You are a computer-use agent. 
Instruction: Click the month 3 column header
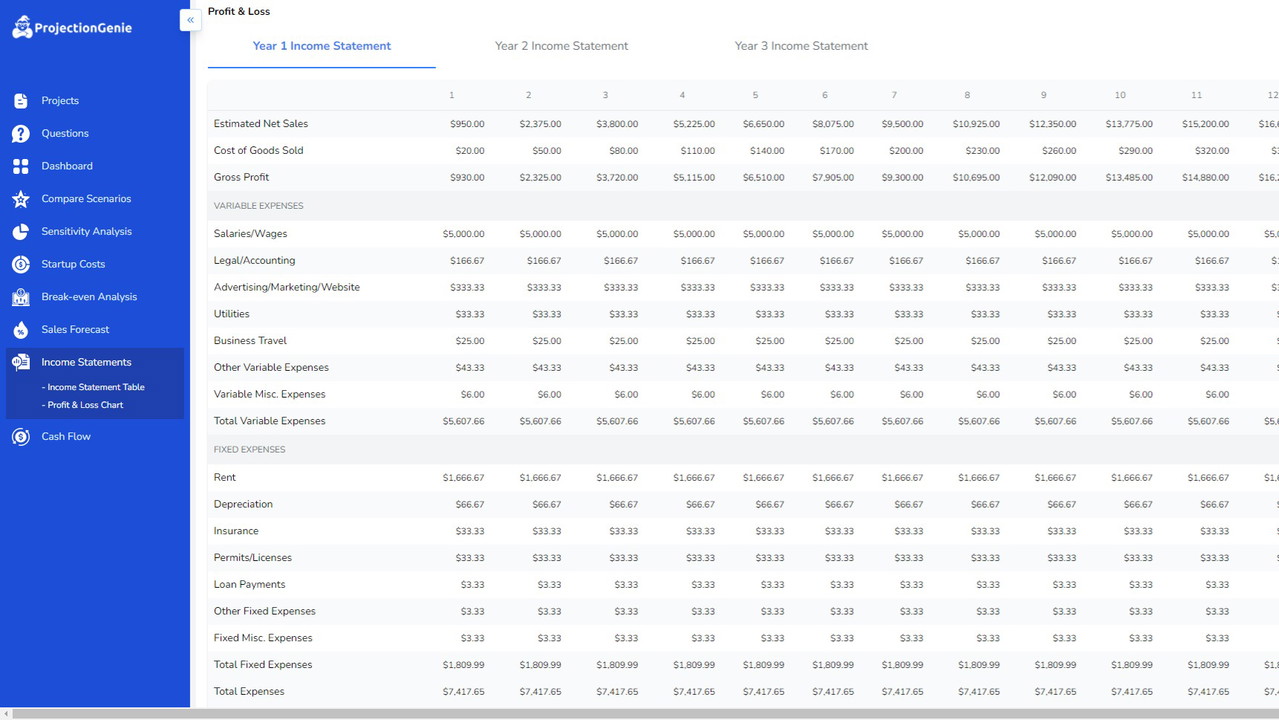coord(605,95)
